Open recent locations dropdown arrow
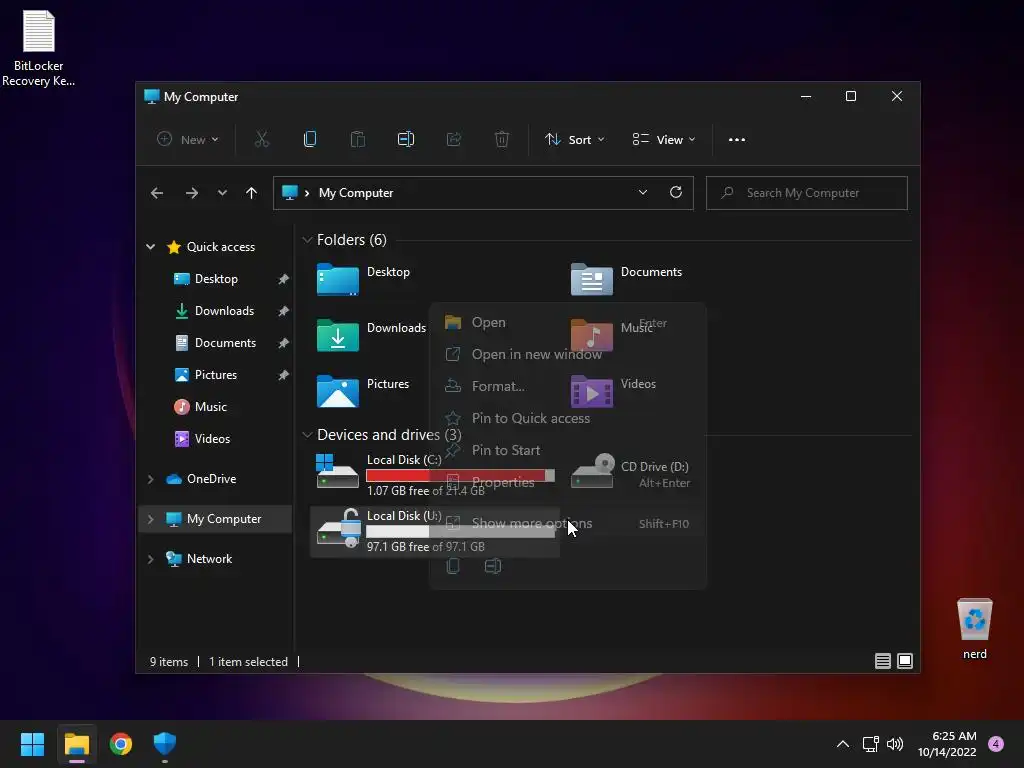This screenshot has width=1024, height=768. click(222, 193)
